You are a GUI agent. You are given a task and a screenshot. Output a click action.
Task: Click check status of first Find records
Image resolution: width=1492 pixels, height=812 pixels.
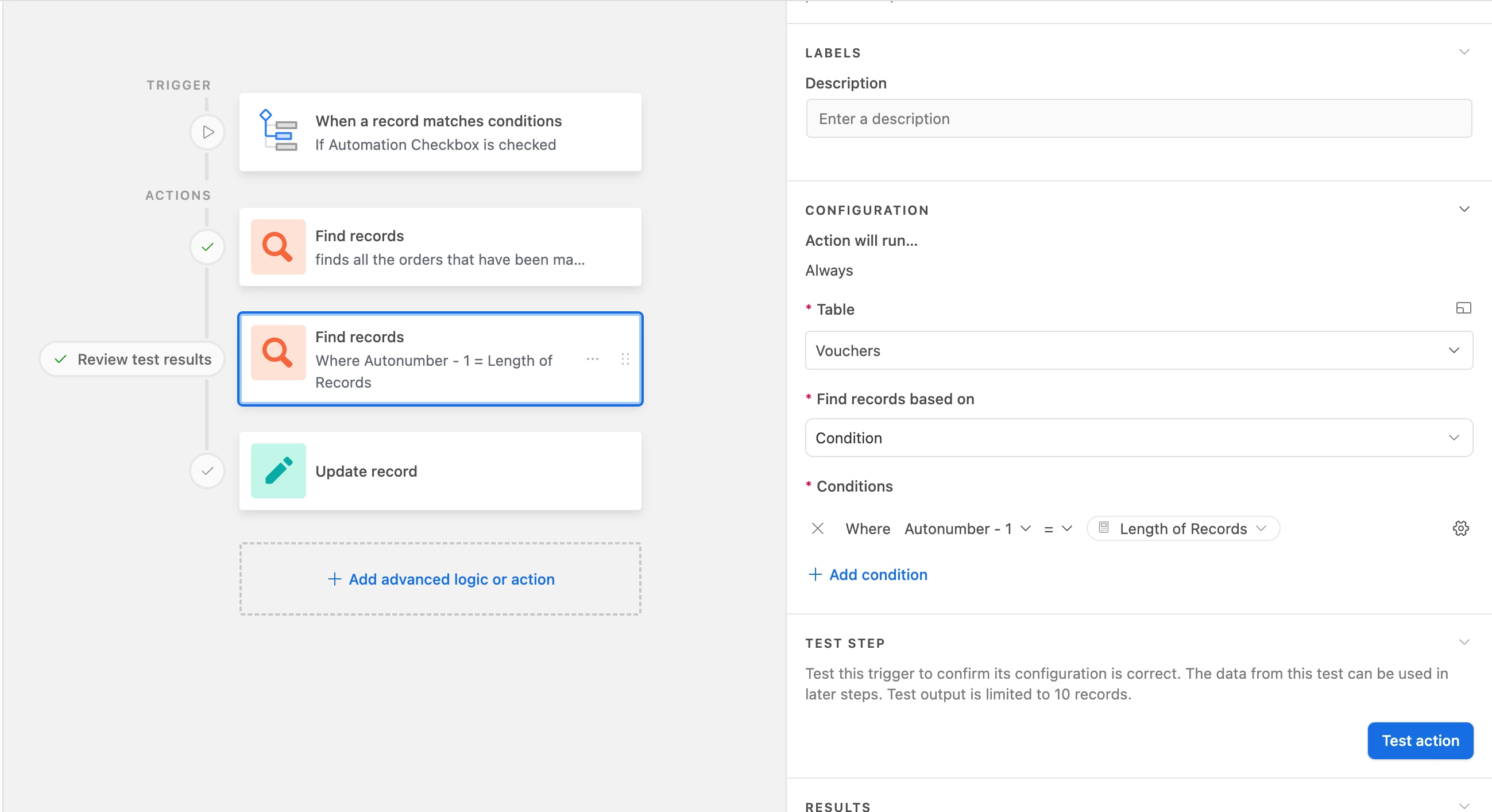207,248
